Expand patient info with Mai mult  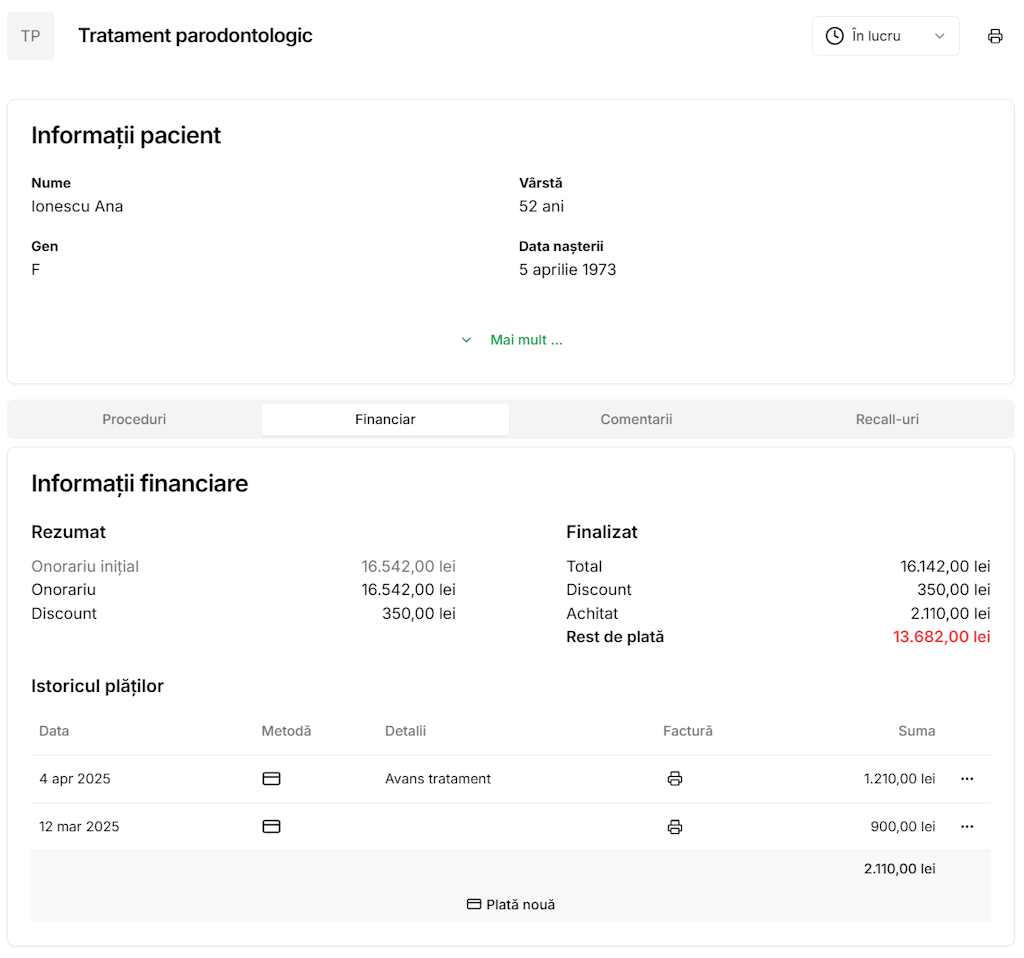click(x=526, y=340)
